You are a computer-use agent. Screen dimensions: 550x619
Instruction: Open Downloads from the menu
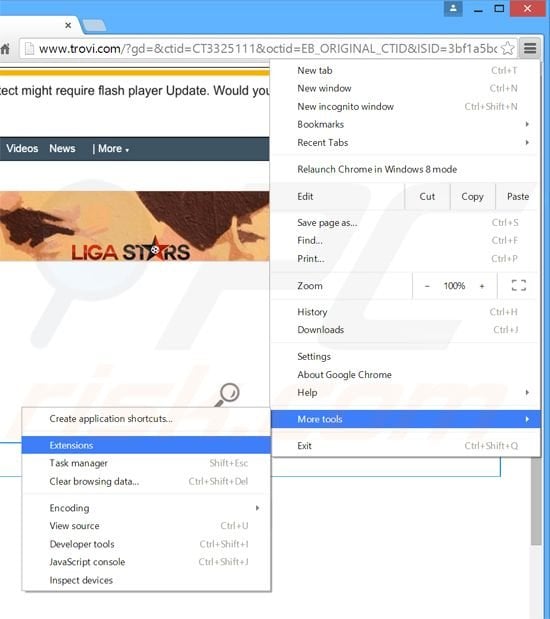[x=405, y=330]
